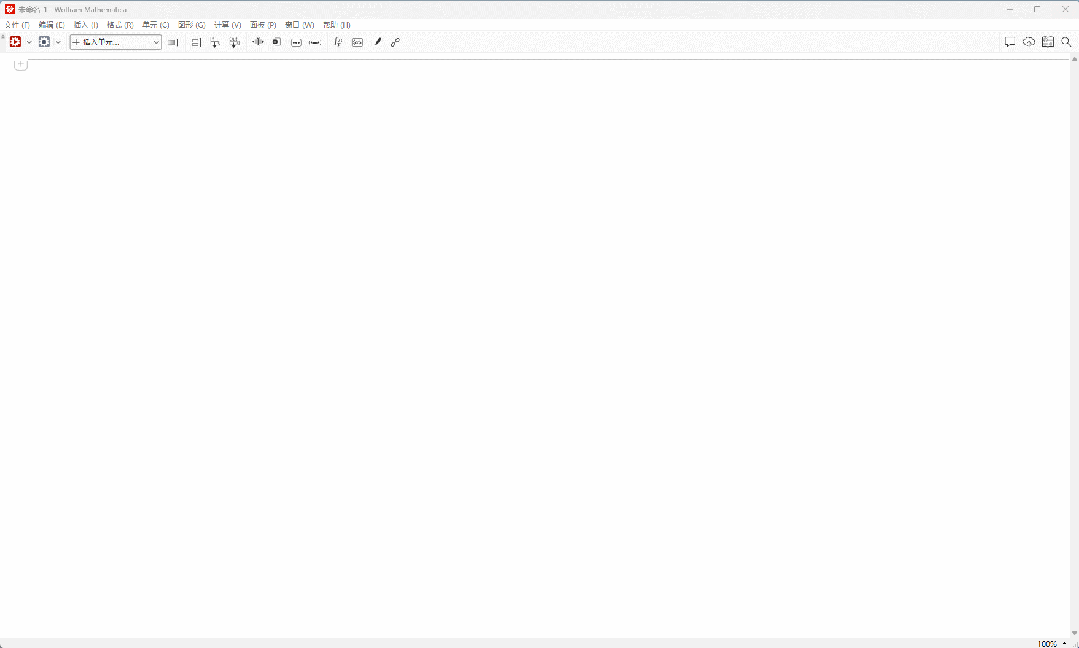
Task: Click the horizontal dash line icon
Action: (x=314, y=43)
